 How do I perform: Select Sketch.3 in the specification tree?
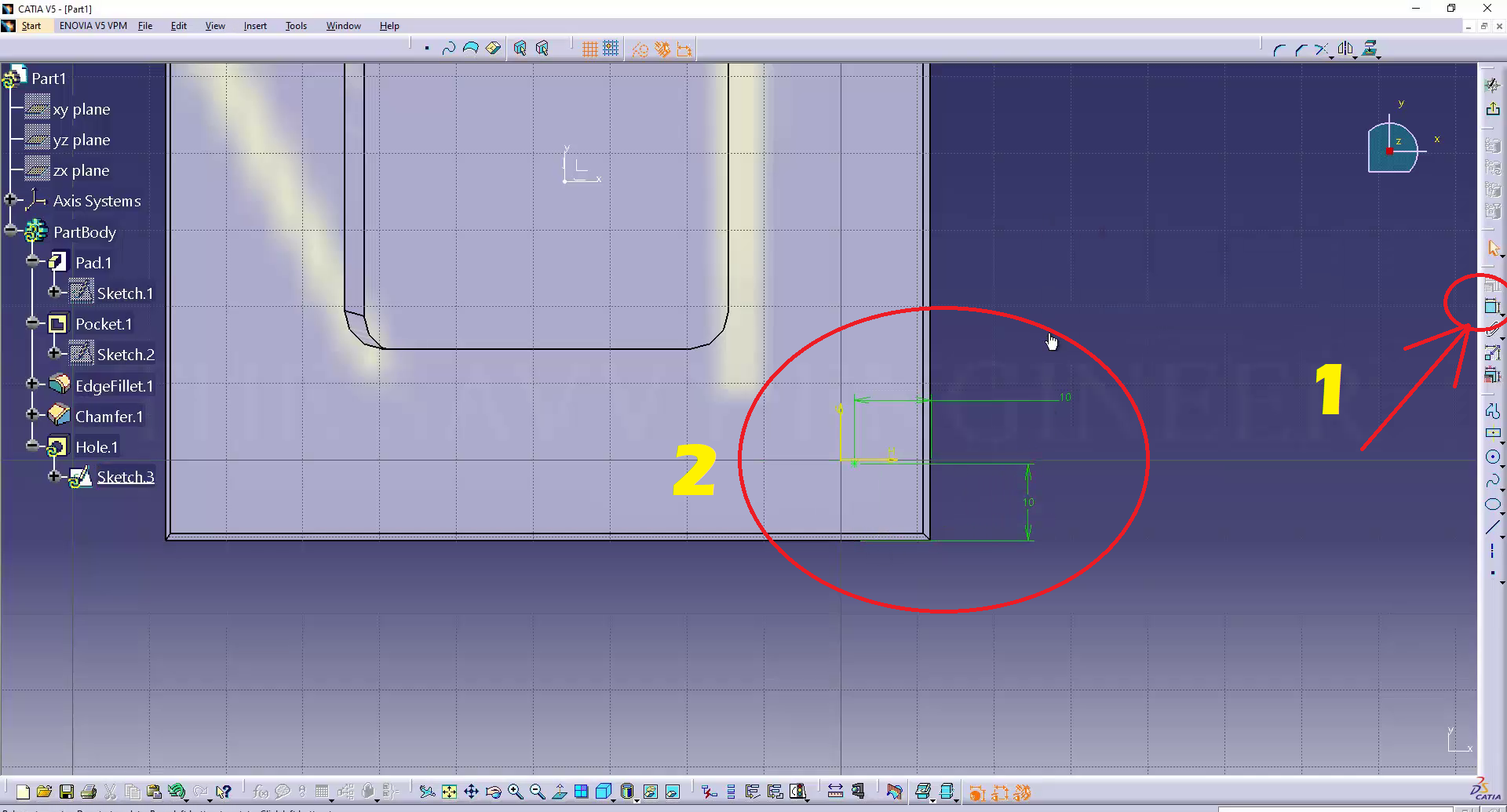point(125,477)
